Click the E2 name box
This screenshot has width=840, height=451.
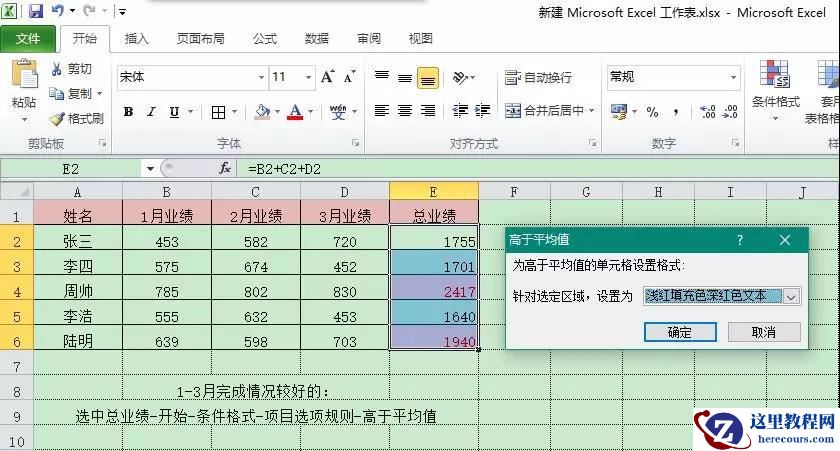tap(71, 169)
